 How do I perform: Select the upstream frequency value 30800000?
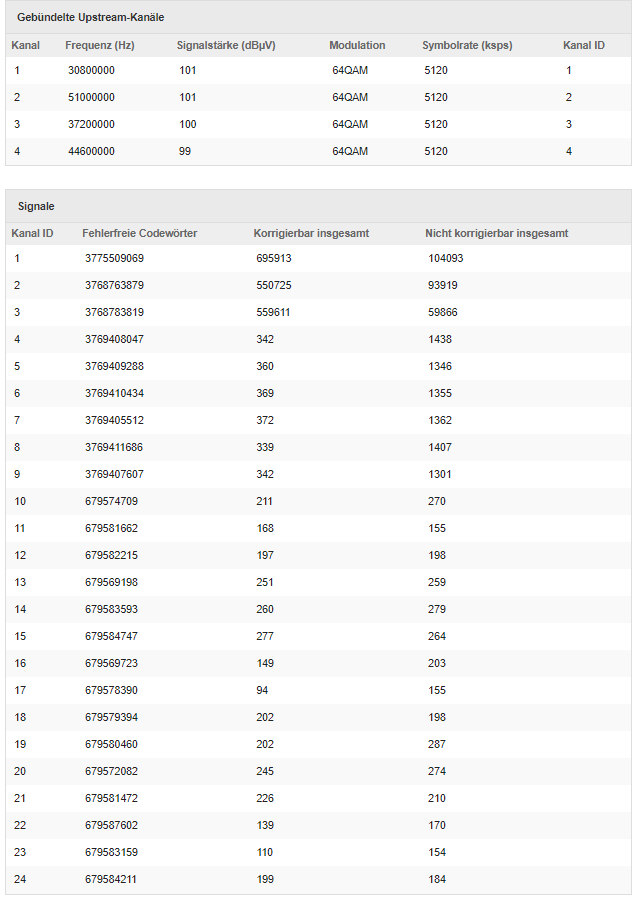click(x=91, y=71)
